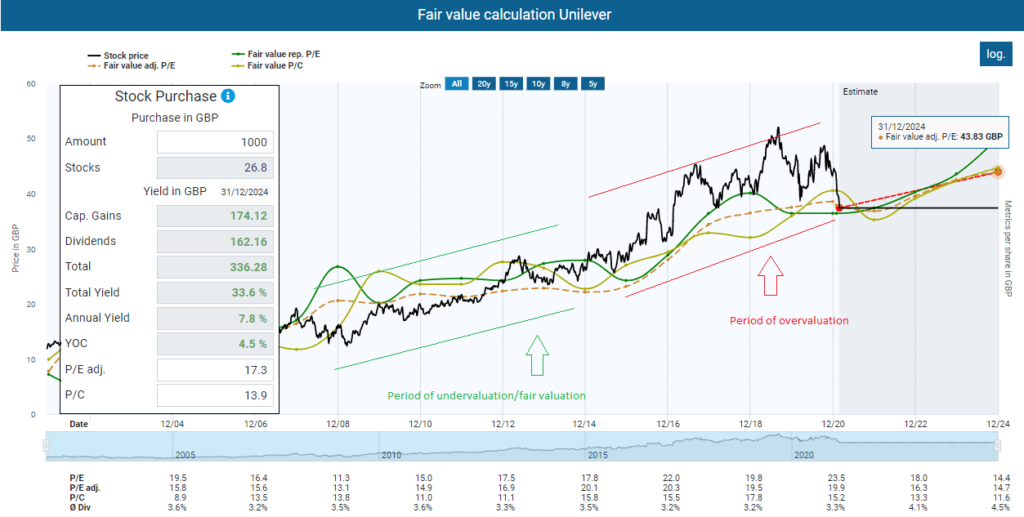Click the 2010 label in range navigator
This screenshot has height=517, width=1024.
click(391, 454)
